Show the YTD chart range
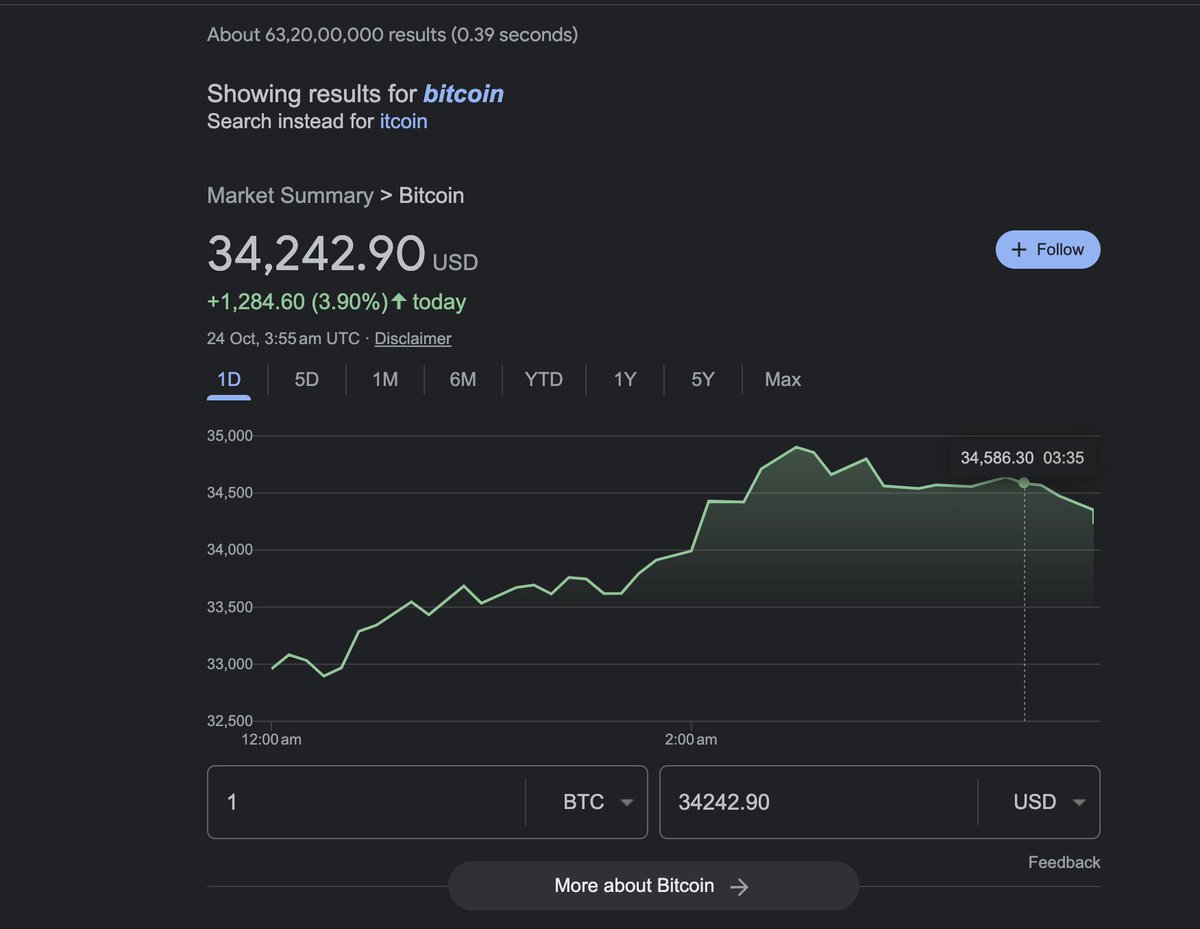The image size is (1200, 929). pos(544,380)
